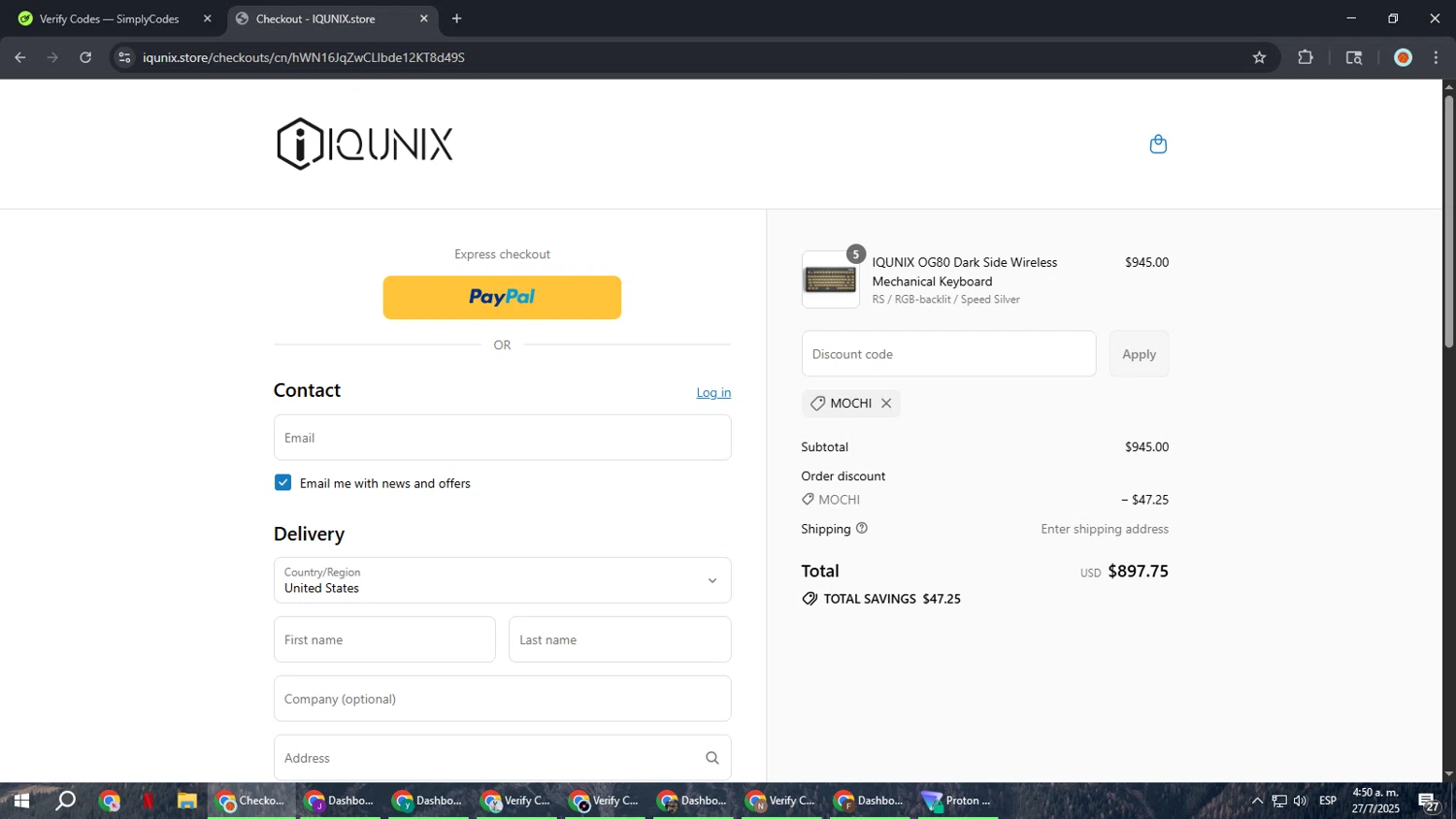The height and width of the screenshot is (819, 1456).
Task: Reload the checkout page
Action: coord(85,57)
